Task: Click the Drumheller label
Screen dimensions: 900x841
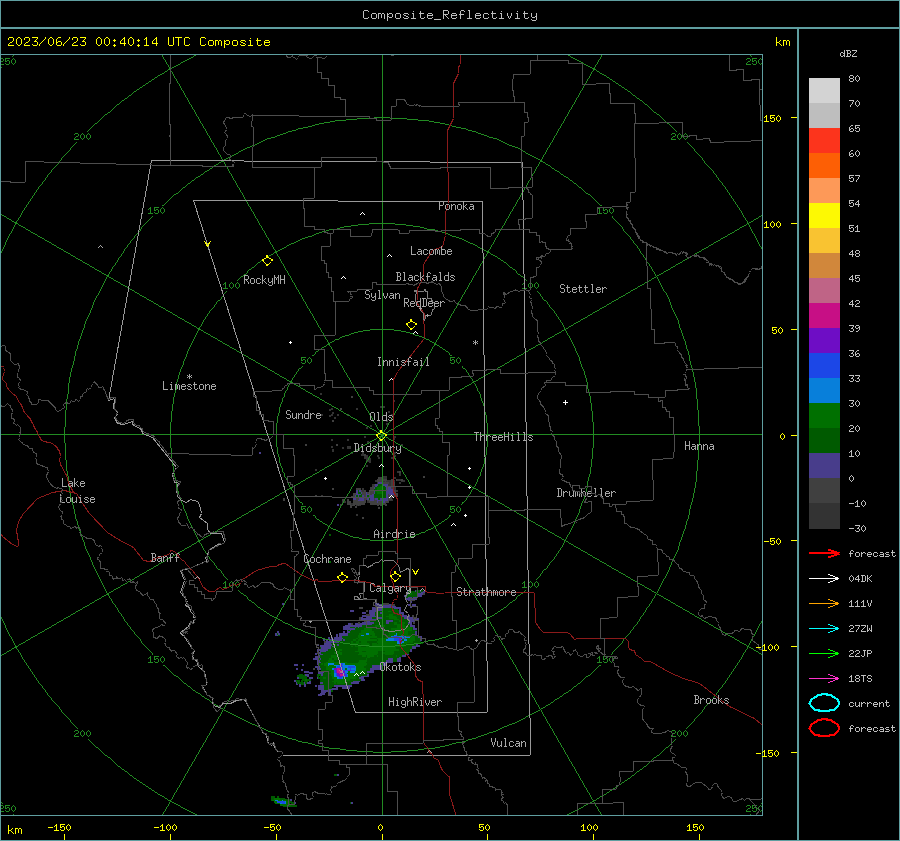Action: click(x=586, y=493)
